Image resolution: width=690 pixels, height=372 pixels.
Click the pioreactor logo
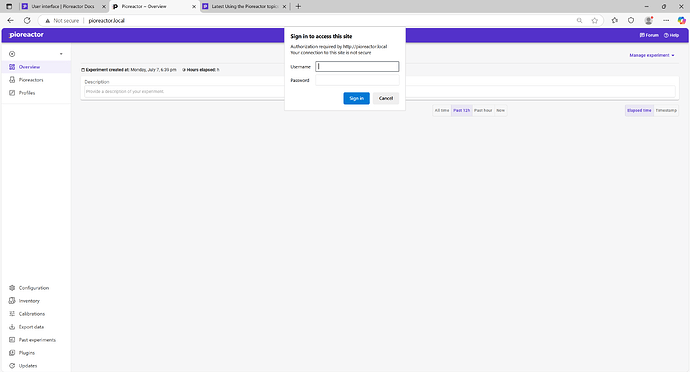coord(26,34)
